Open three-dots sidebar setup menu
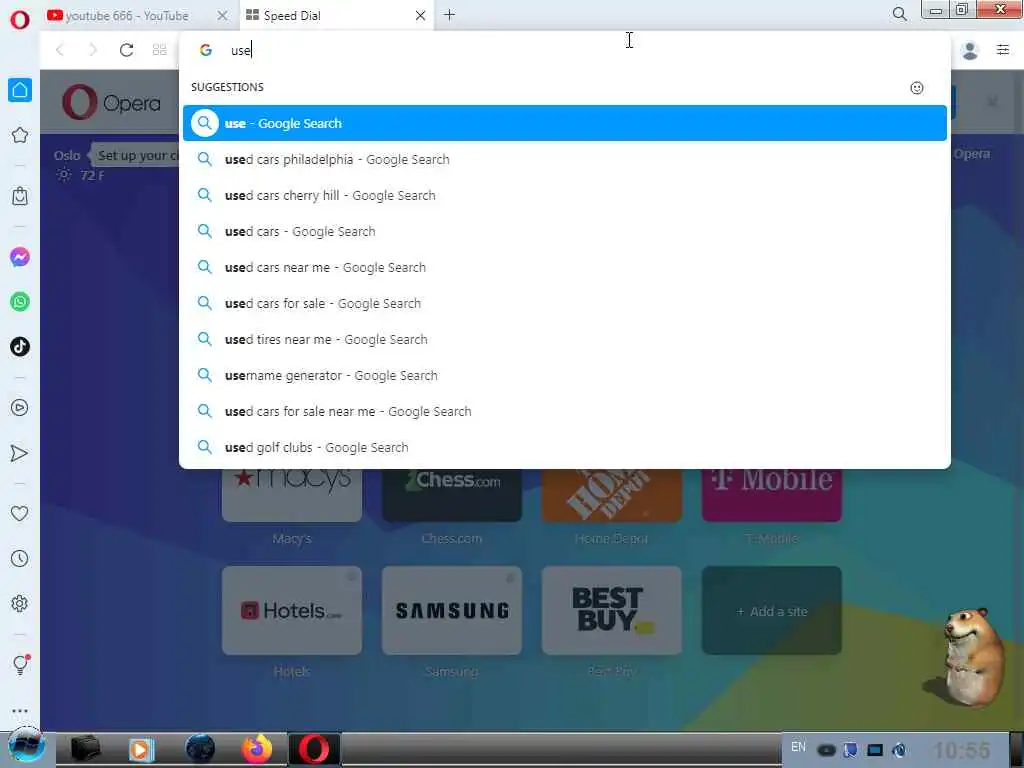Screen dimensions: 1024x768 (20, 711)
